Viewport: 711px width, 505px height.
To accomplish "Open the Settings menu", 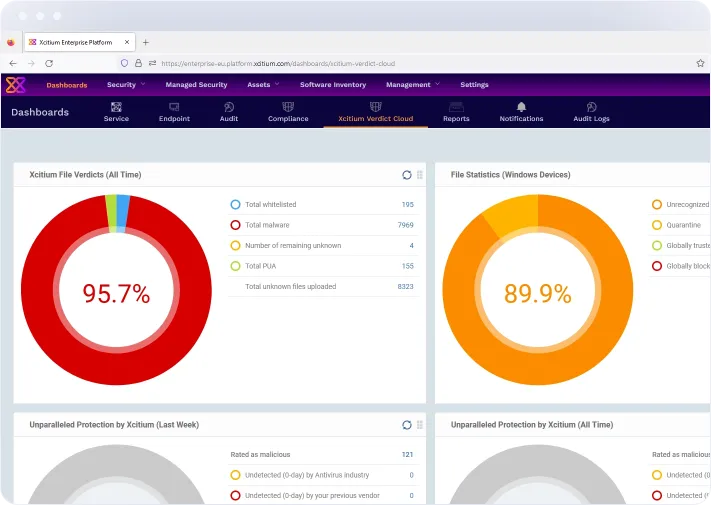I will [x=474, y=85].
